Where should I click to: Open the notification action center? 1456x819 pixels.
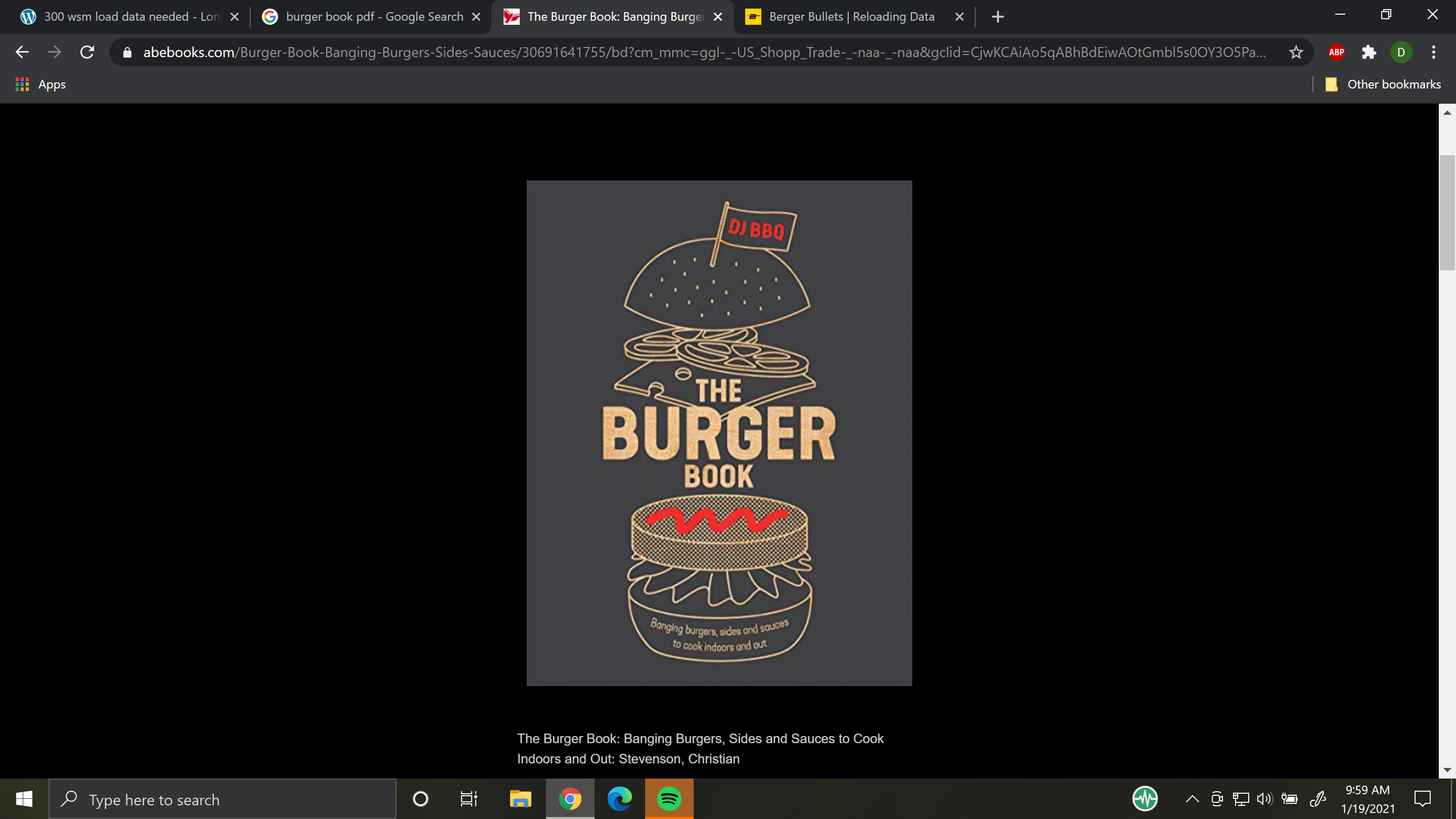(x=1422, y=799)
